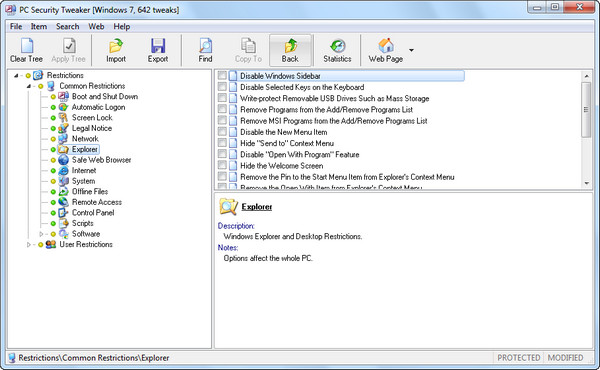Open the Search menu
The image size is (600, 370).
67,26
